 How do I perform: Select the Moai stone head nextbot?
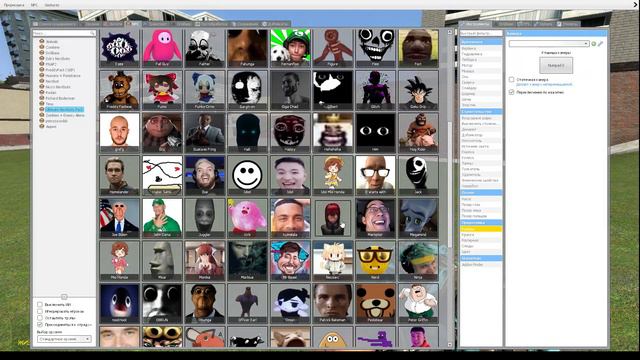pos(162,260)
